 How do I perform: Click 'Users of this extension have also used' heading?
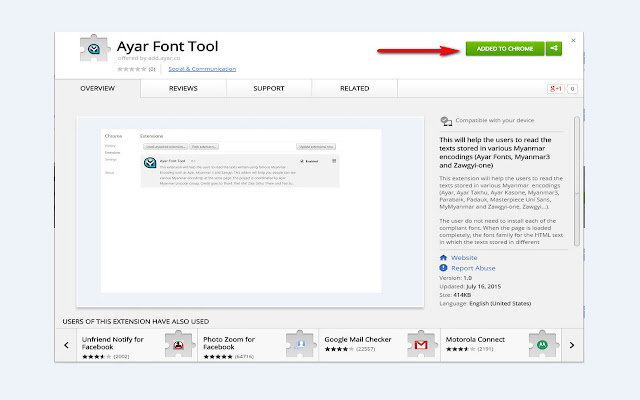(136, 322)
